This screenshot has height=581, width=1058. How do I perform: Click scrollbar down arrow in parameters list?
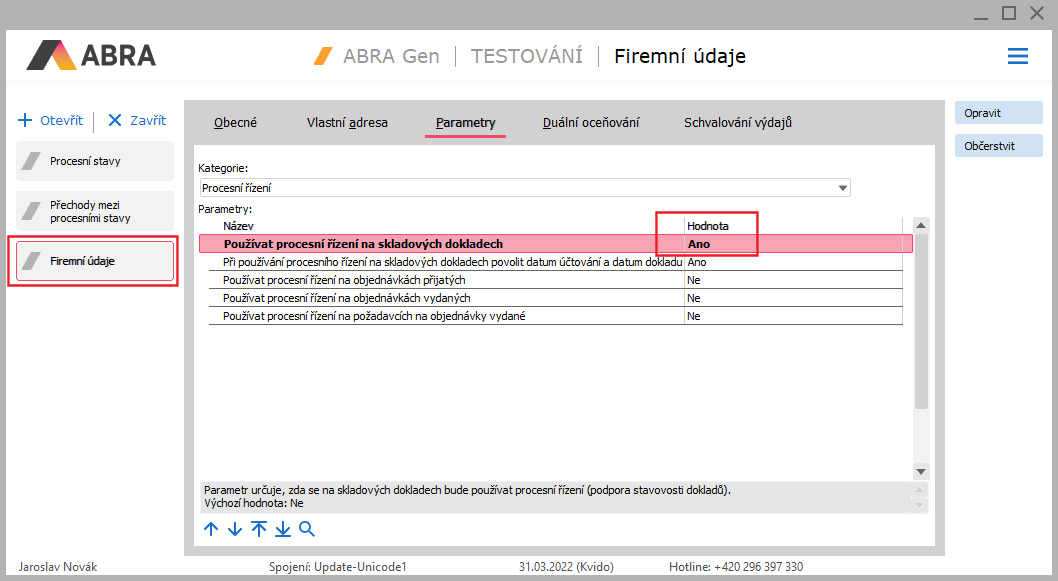[x=921, y=471]
